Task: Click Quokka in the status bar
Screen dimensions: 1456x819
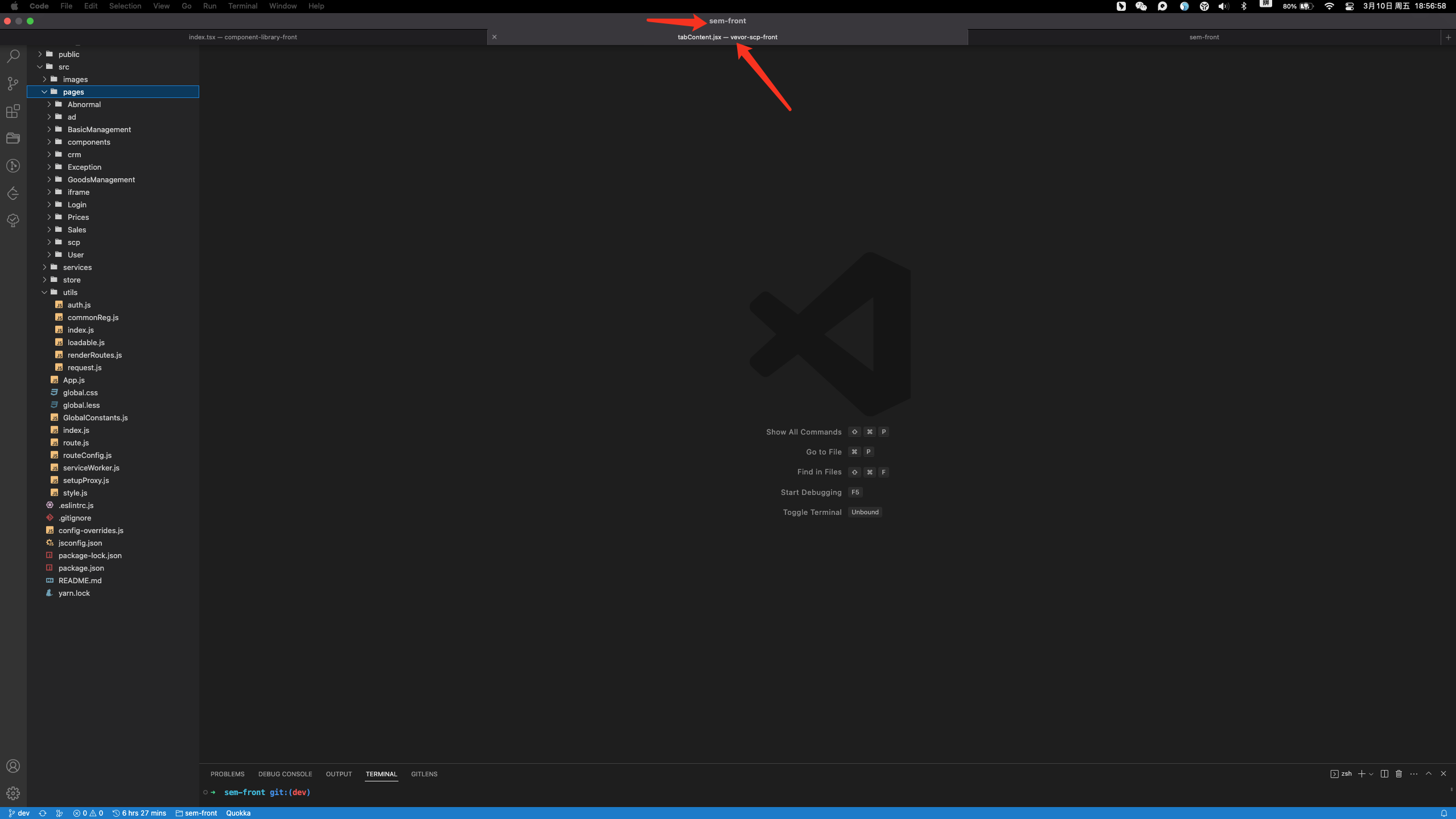Action: click(x=238, y=813)
